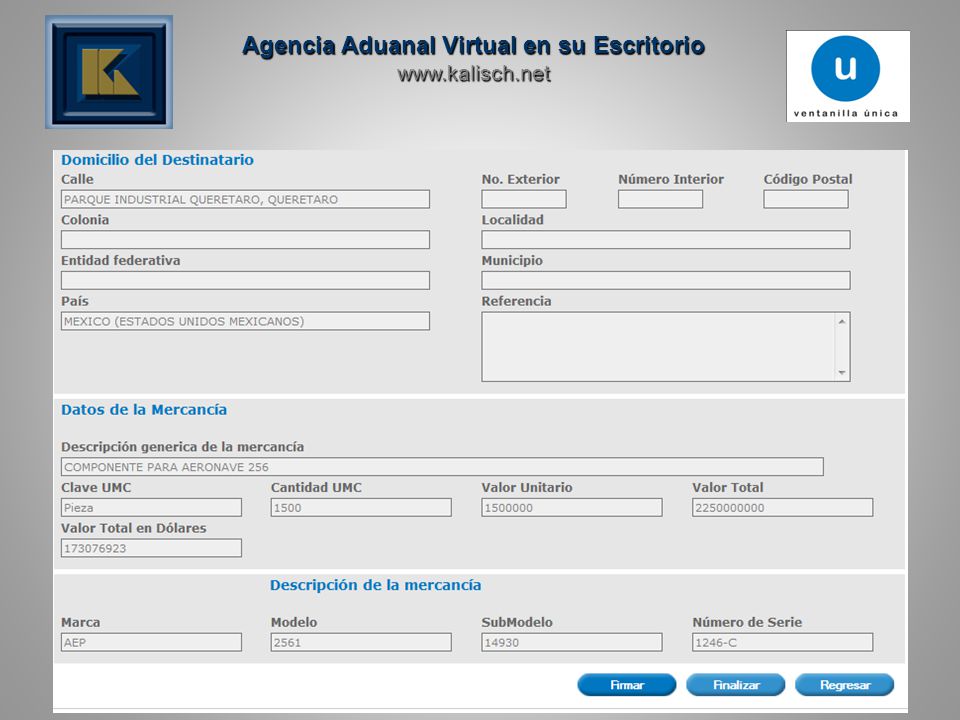Image resolution: width=960 pixels, height=720 pixels.
Task: Click the Calle label
Action: 77,179
